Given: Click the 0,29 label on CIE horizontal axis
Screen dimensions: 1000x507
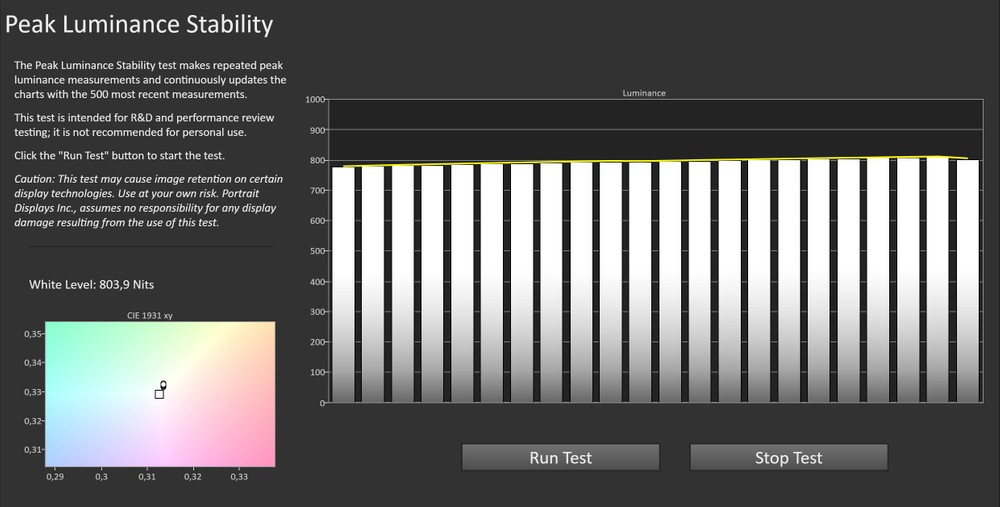Looking at the screenshot, I should click(55, 478).
